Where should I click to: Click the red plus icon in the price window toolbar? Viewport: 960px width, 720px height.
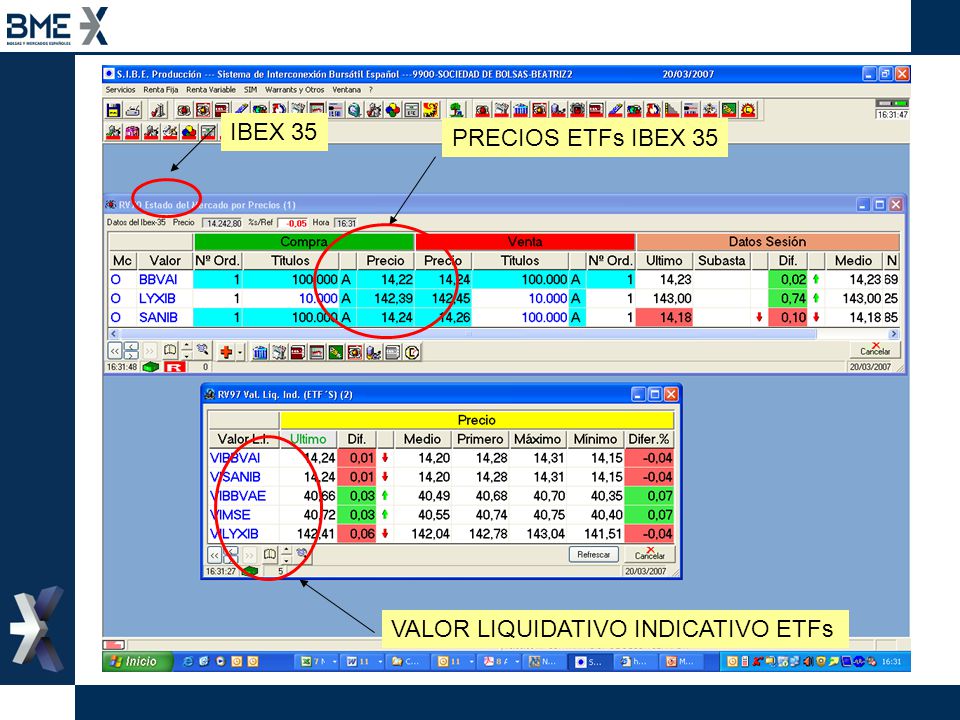coord(227,352)
